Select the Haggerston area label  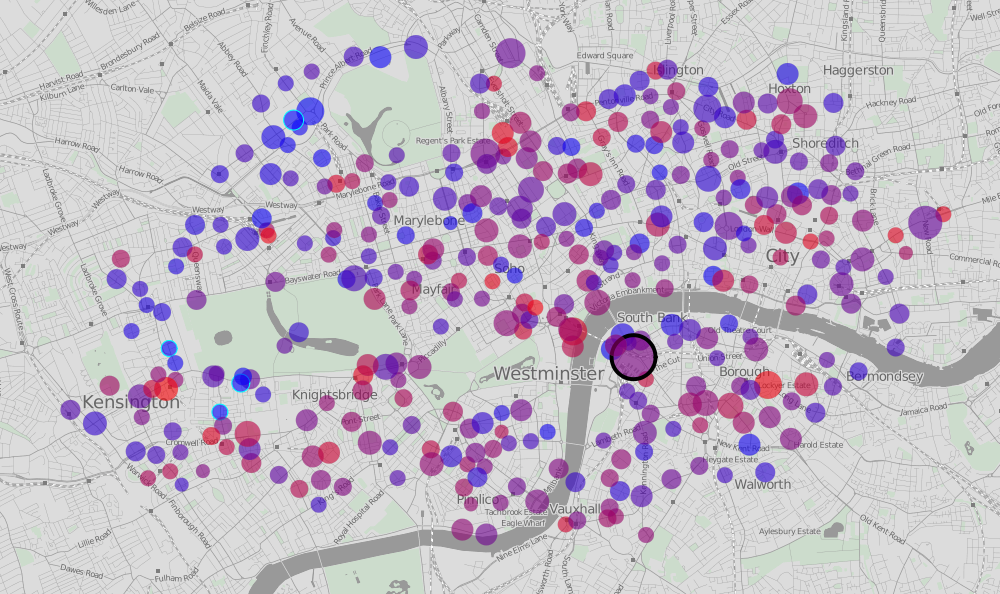pyautogui.click(x=857, y=70)
